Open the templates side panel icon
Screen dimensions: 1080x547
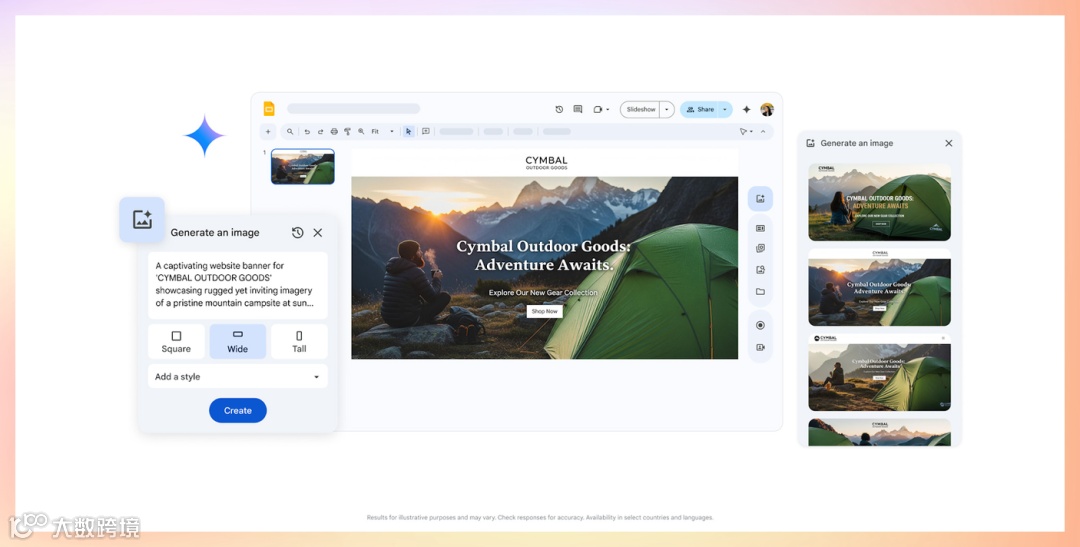click(760, 228)
